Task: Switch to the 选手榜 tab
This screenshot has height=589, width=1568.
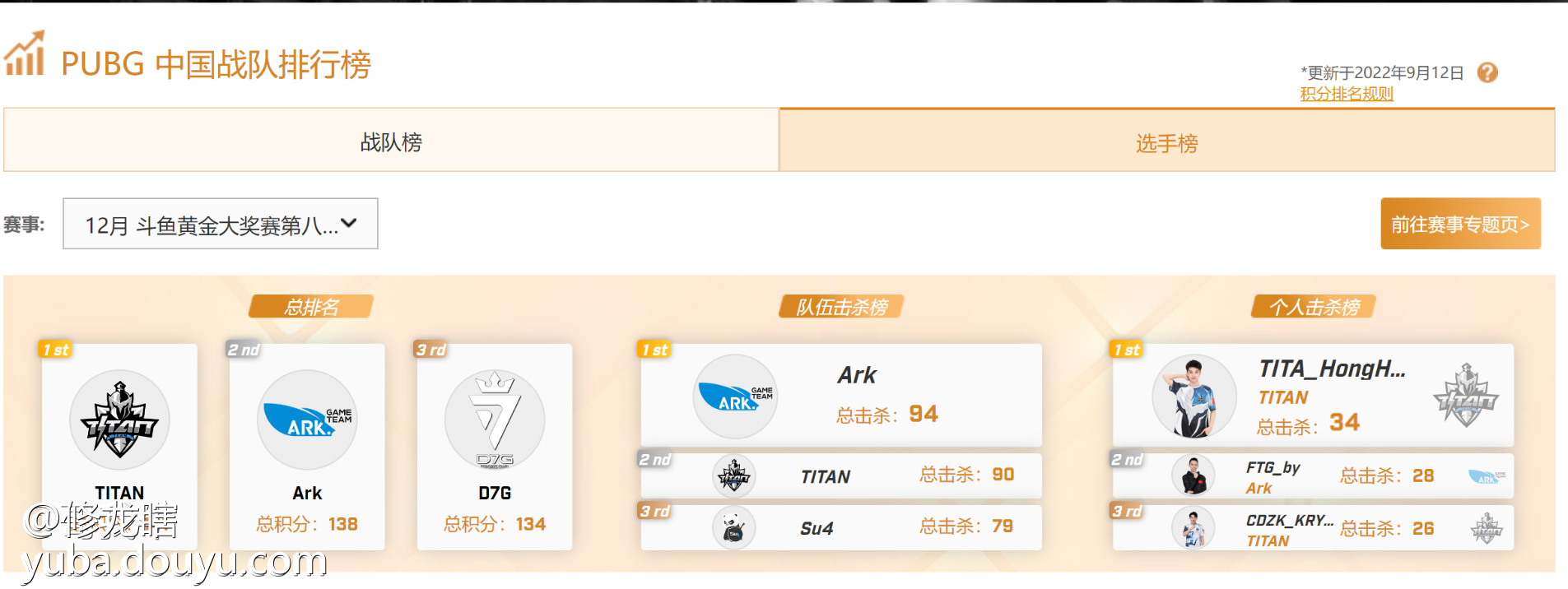Action: 1167,140
